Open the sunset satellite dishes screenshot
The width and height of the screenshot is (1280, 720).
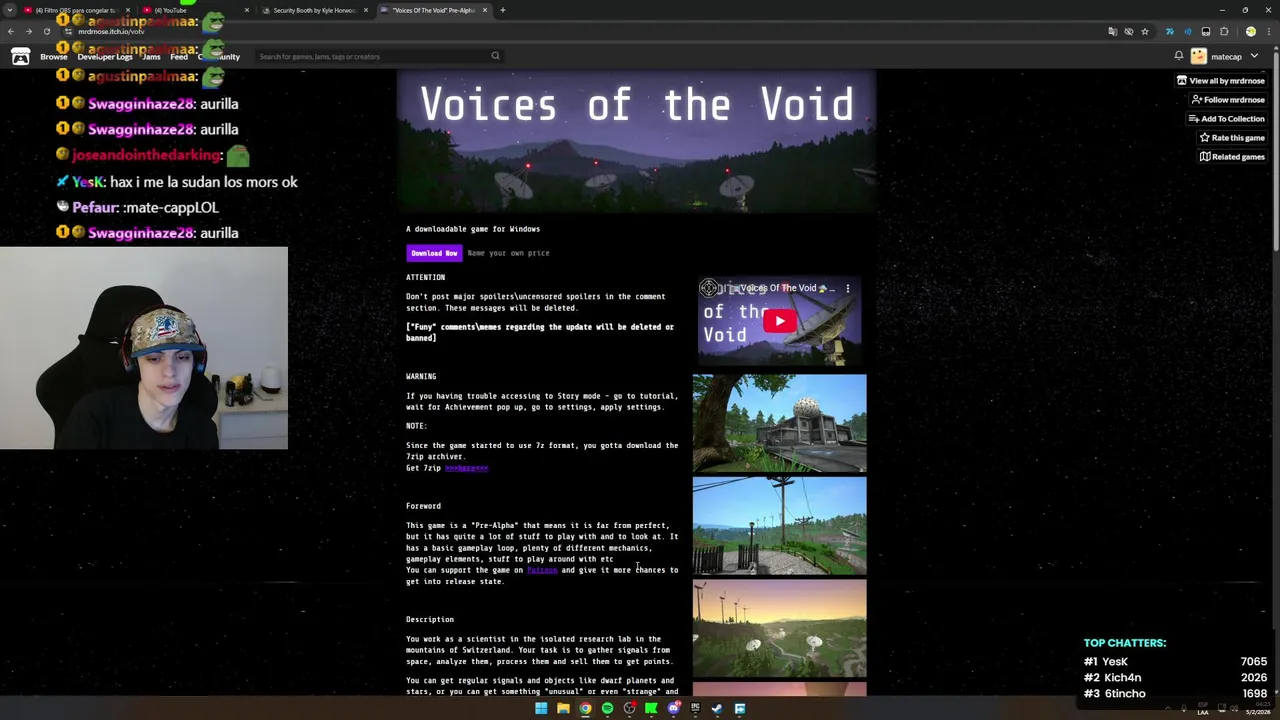(x=779, y=628)
